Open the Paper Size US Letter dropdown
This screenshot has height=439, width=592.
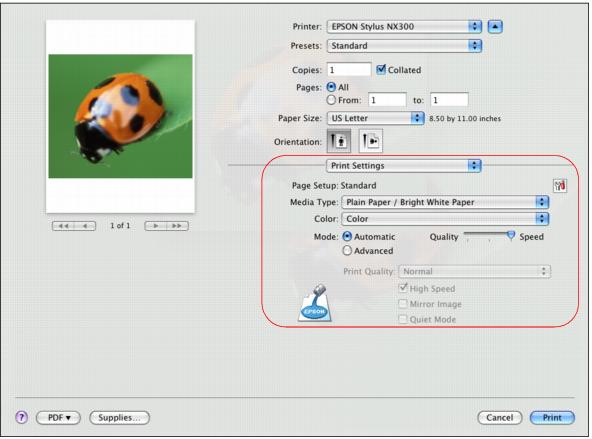(x=376, y=118)
